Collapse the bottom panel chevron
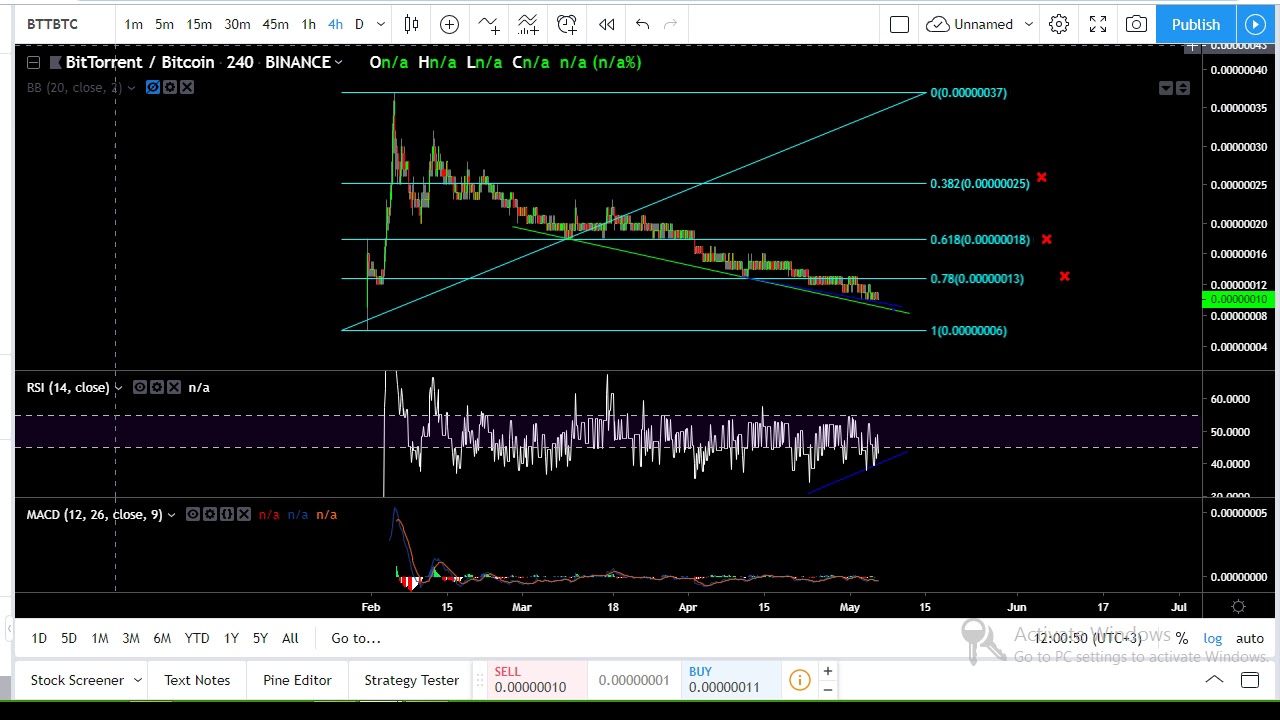1280x720 pixels. coord(1214,680)
